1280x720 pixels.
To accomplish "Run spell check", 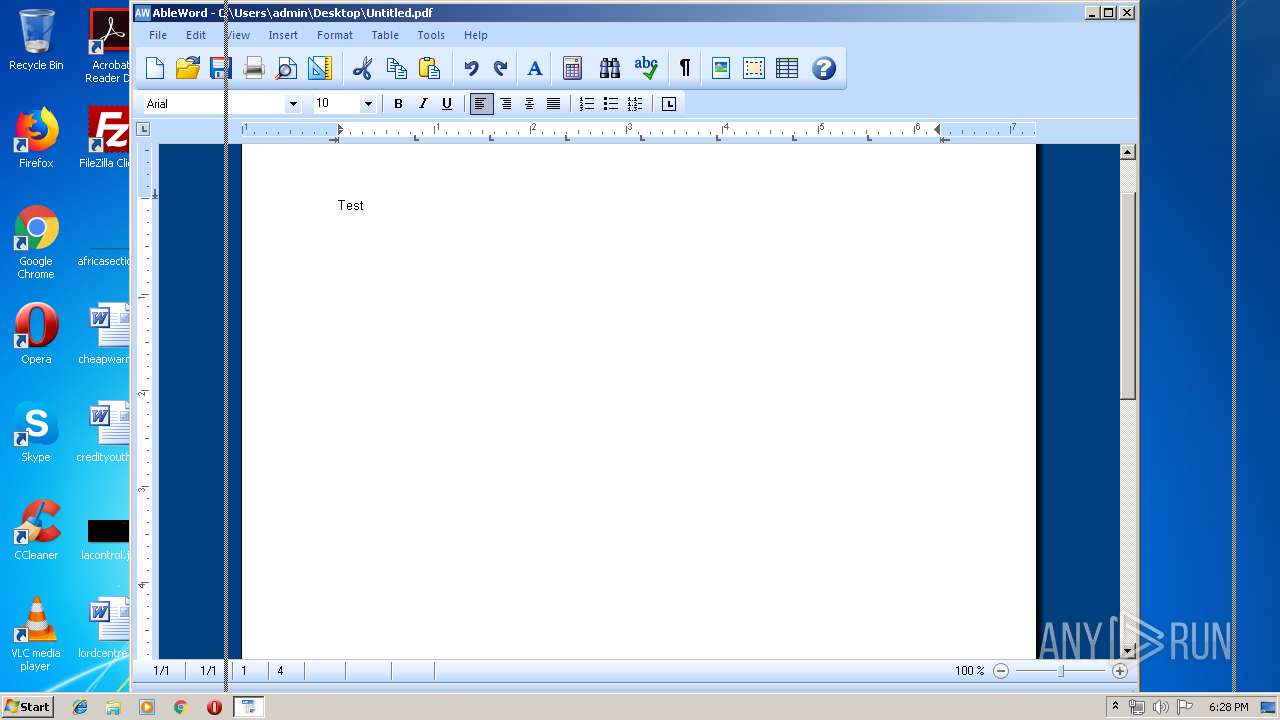I will (x=646, y=68).
